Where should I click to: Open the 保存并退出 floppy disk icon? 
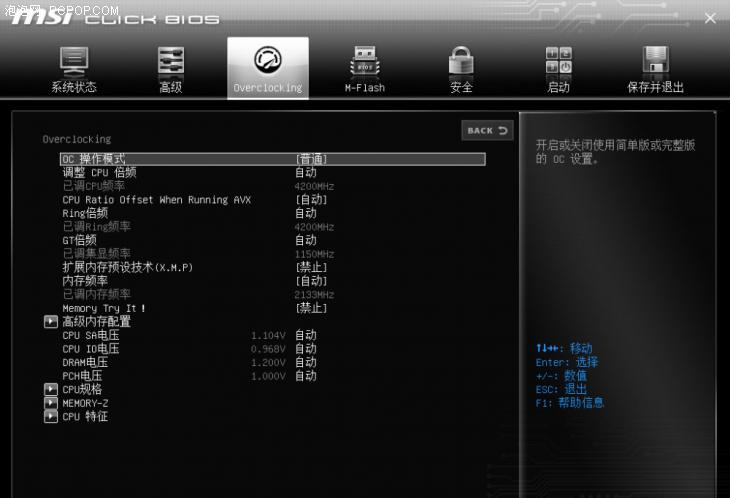(x=656, y=60)
